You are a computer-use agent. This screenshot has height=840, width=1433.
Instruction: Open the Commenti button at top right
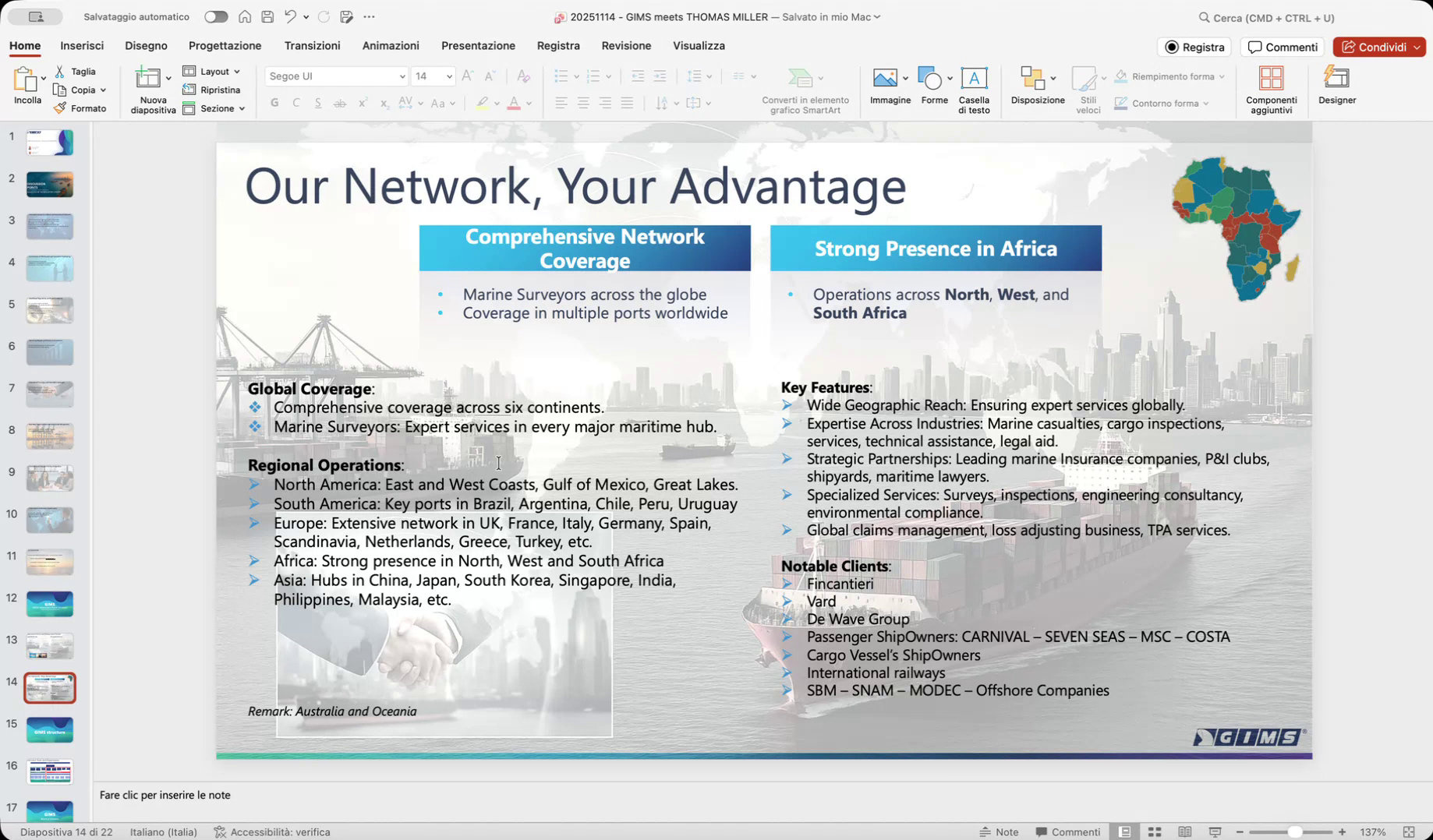coord(1283,48)
